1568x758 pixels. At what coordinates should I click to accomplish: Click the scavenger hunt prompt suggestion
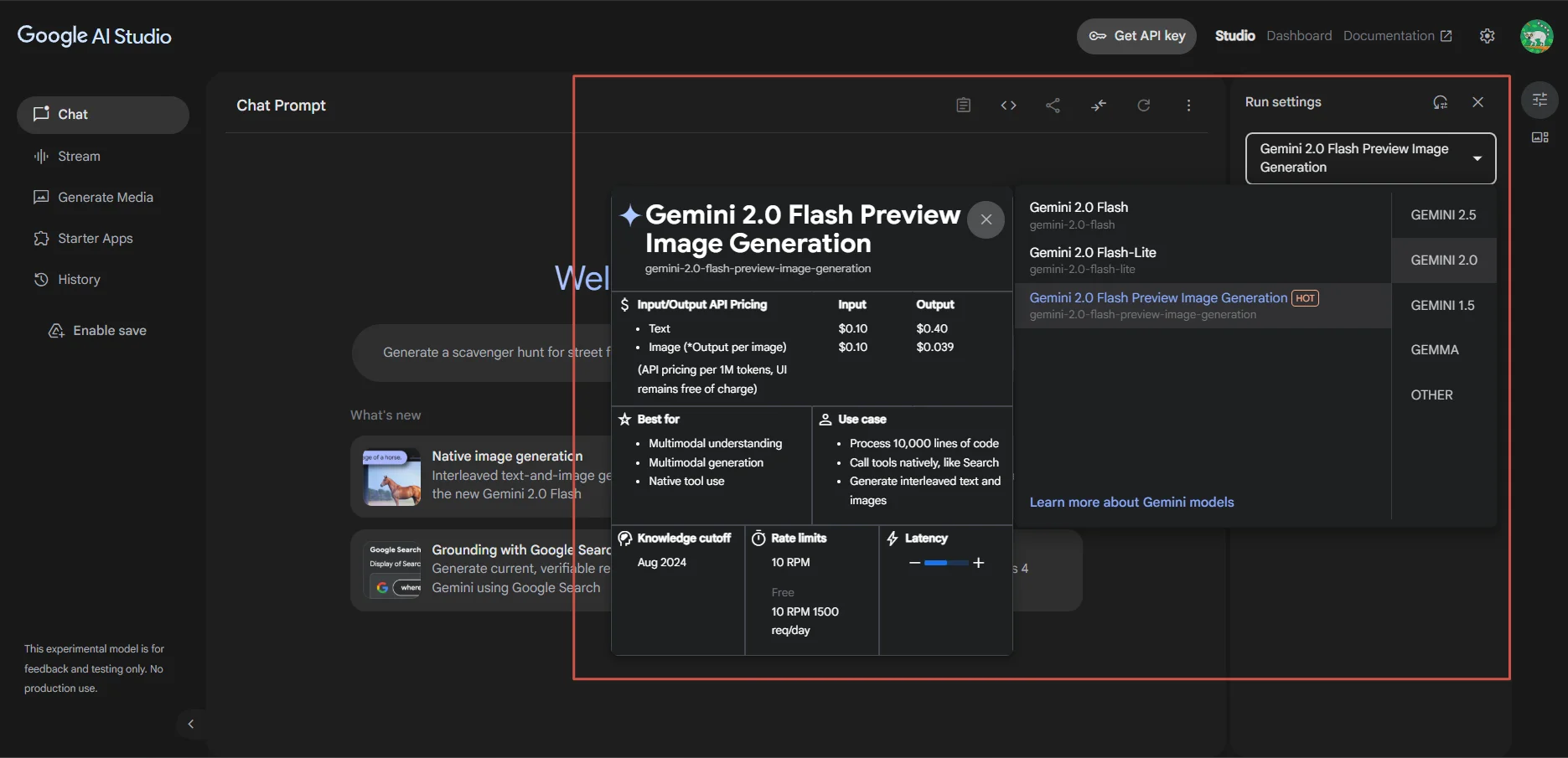482,353
